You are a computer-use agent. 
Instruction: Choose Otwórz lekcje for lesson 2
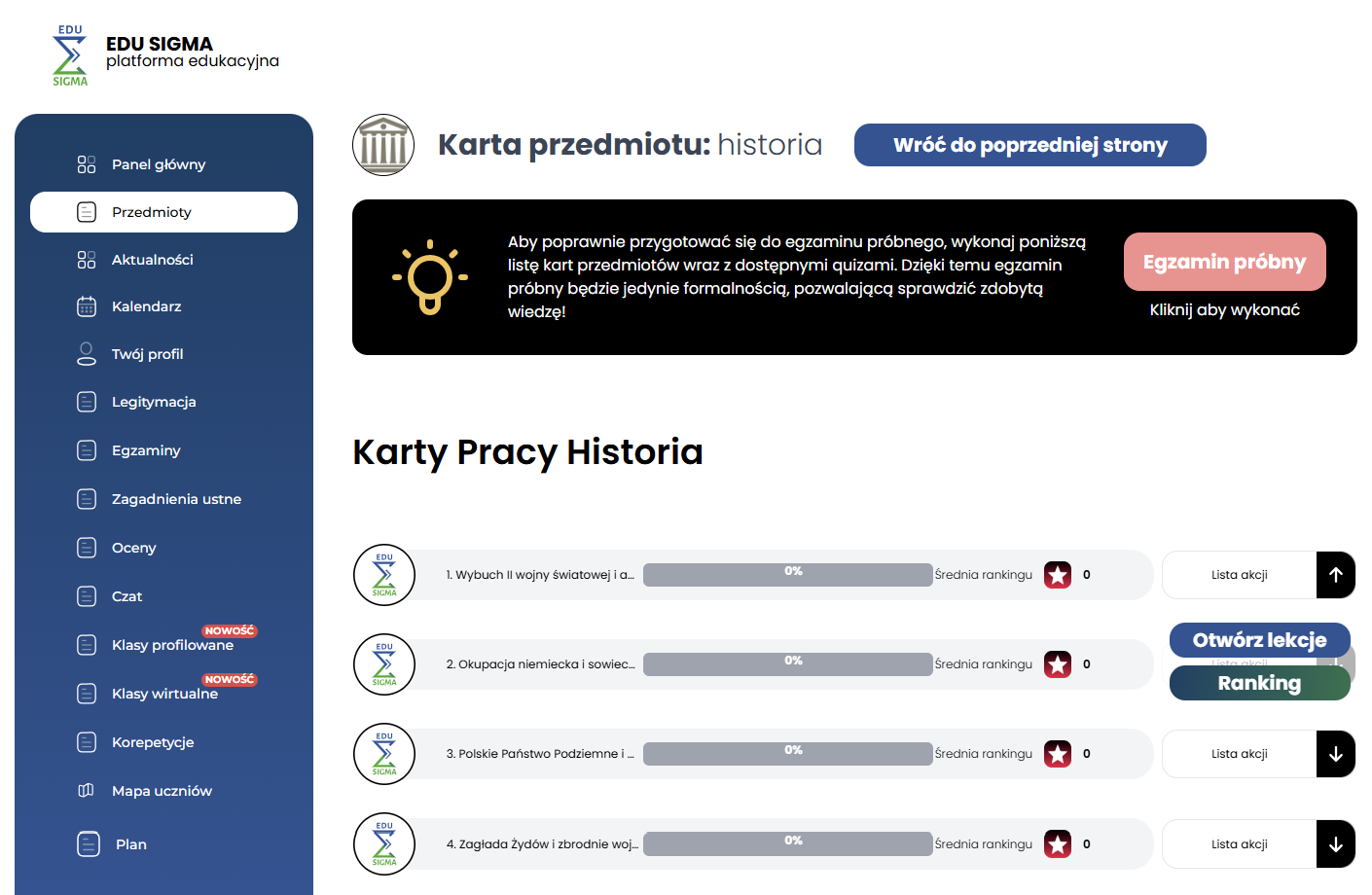1259,640
